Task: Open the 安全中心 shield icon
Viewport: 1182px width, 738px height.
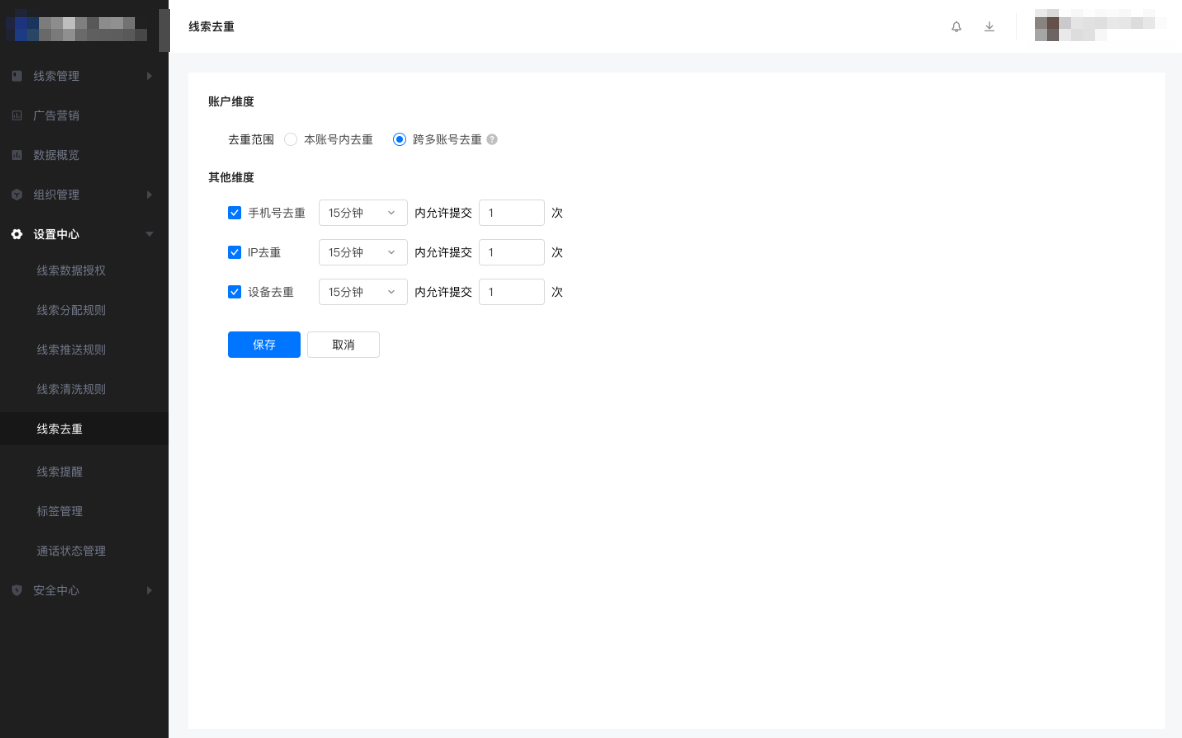Action: pyautogui.click(x=16, y=589)
